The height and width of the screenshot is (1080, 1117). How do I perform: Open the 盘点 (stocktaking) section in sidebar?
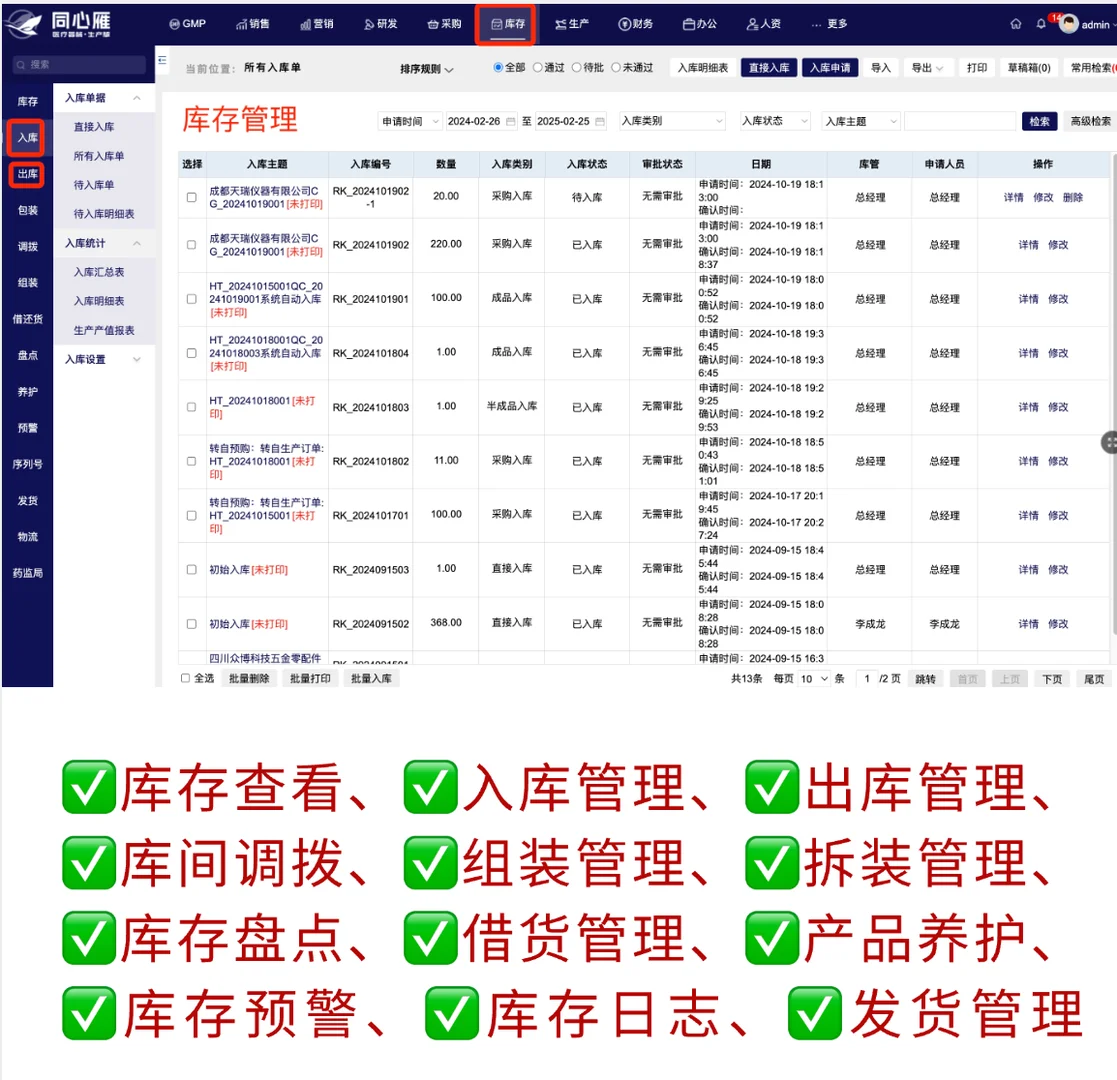[26, 357]
